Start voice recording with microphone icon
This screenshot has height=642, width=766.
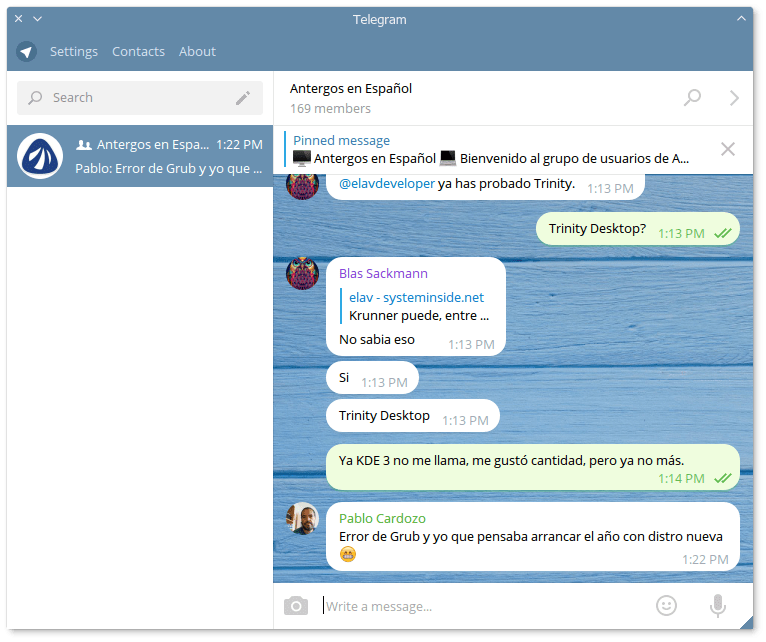pyautogui.click(x=718, y=605)
